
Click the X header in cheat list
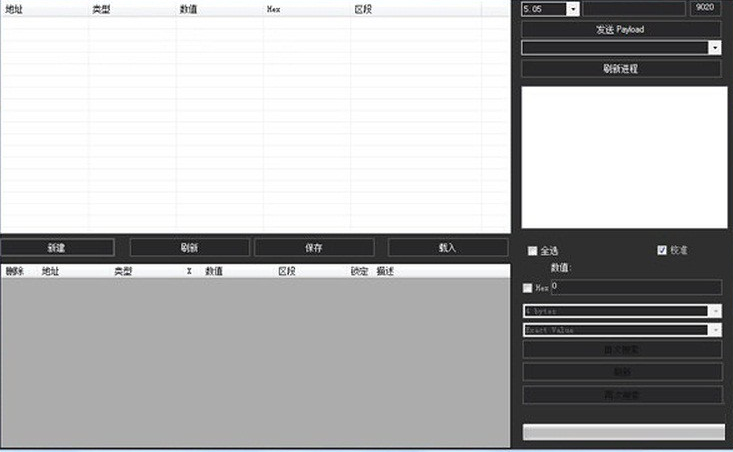(189, 271)
